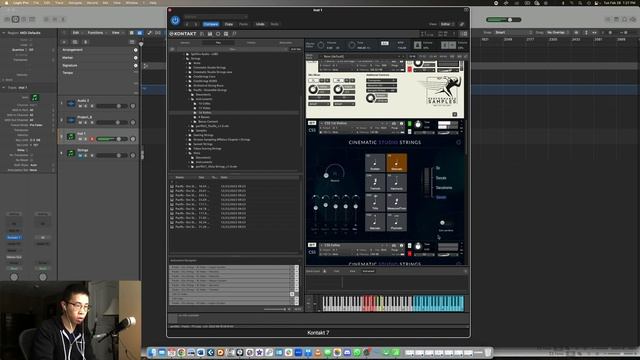Open Logic Functions menu in tracks area

(97, 33)
